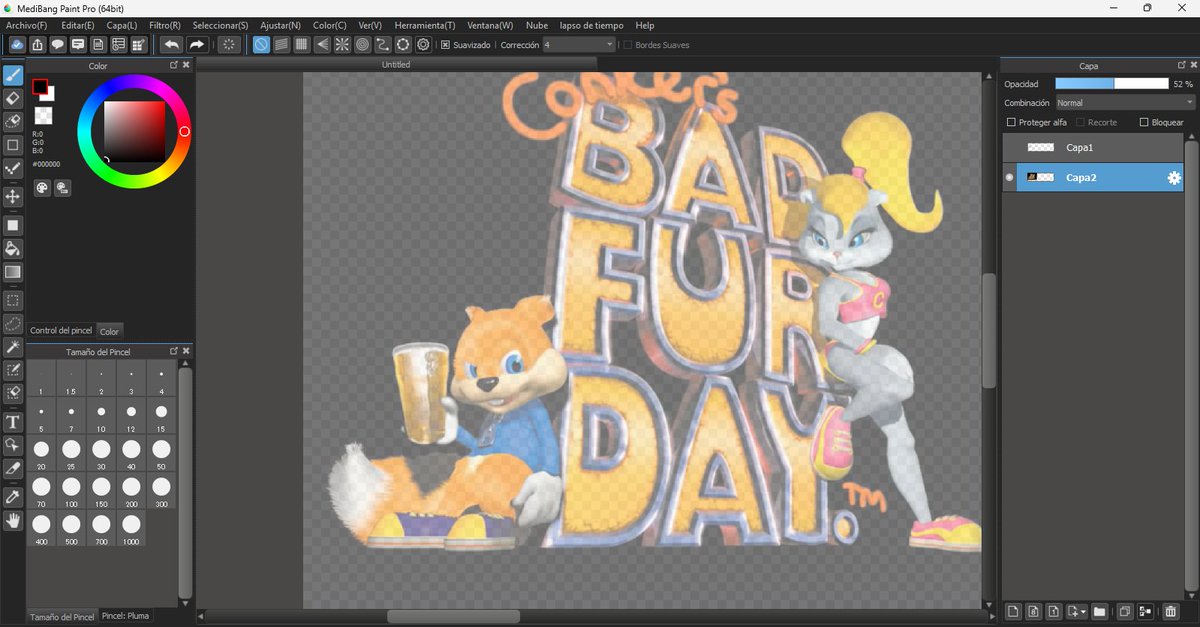The height and width of the screenshot is (627, 1200).
Task: Open the Herramienta menu
Action: 424,25
